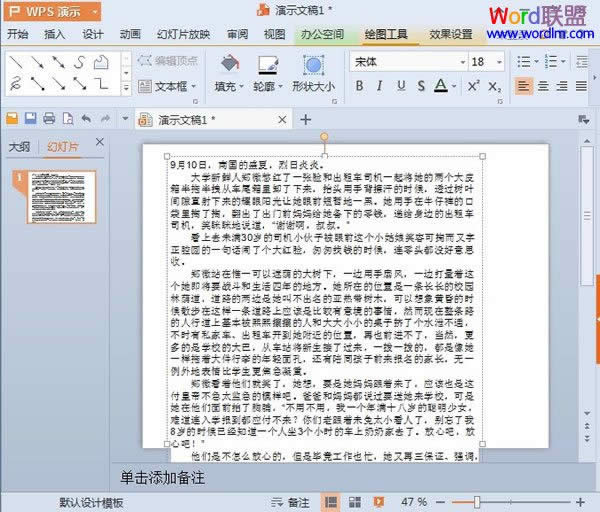Image resolution: width=600 pixels, height=512 pixels.
Task: Open the 效果设置 tab
Action: [x=451, y=34]
